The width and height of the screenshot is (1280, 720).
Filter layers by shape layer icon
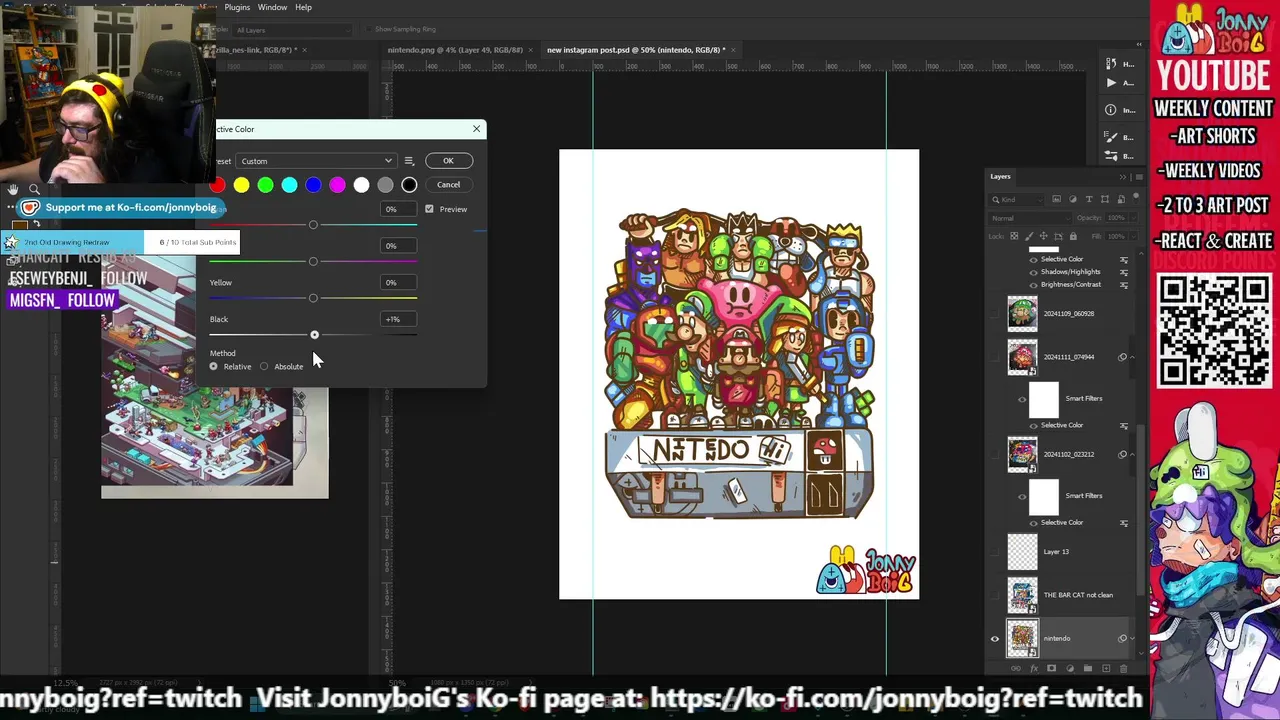point(1105,199)
